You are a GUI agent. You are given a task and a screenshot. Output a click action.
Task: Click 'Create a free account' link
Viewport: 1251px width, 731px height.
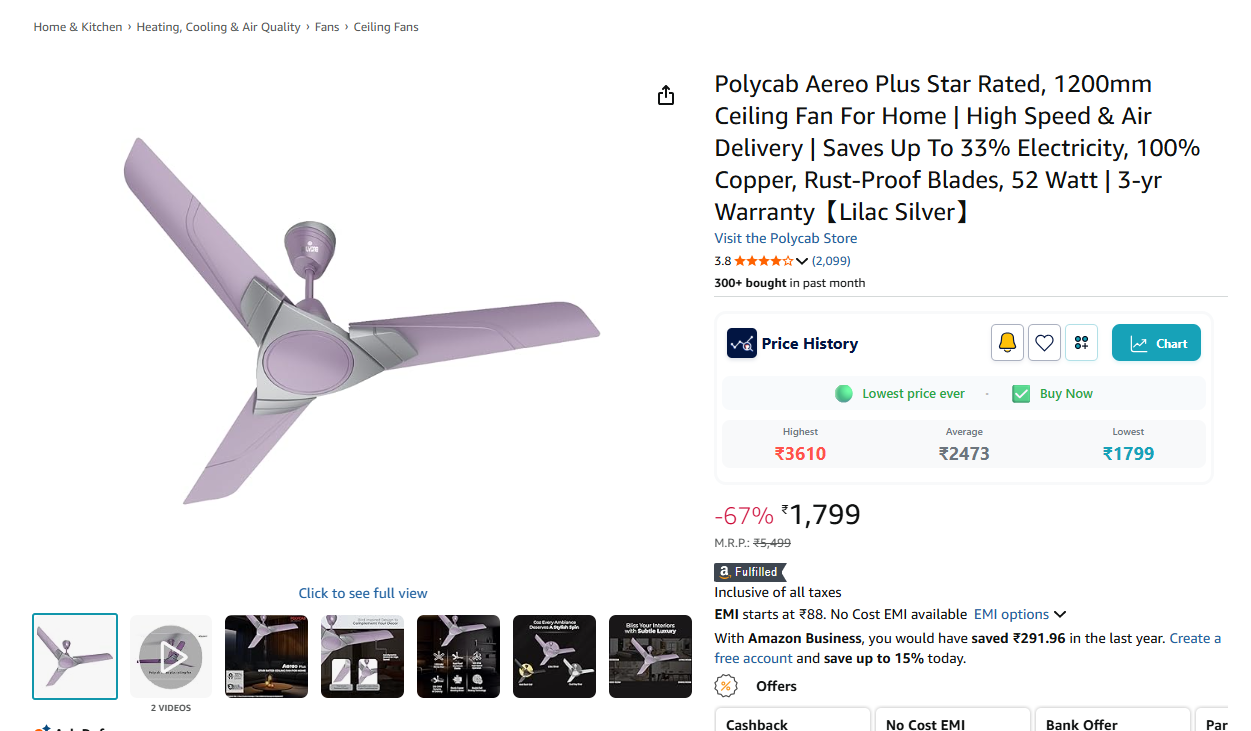pyautogui.click(x=1194, y=638)
